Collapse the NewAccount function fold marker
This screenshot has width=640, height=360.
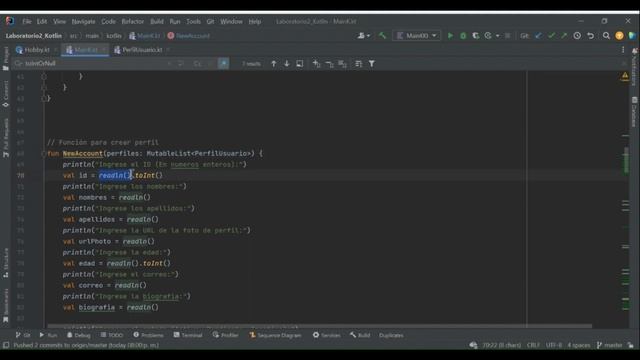click(44, 153)
